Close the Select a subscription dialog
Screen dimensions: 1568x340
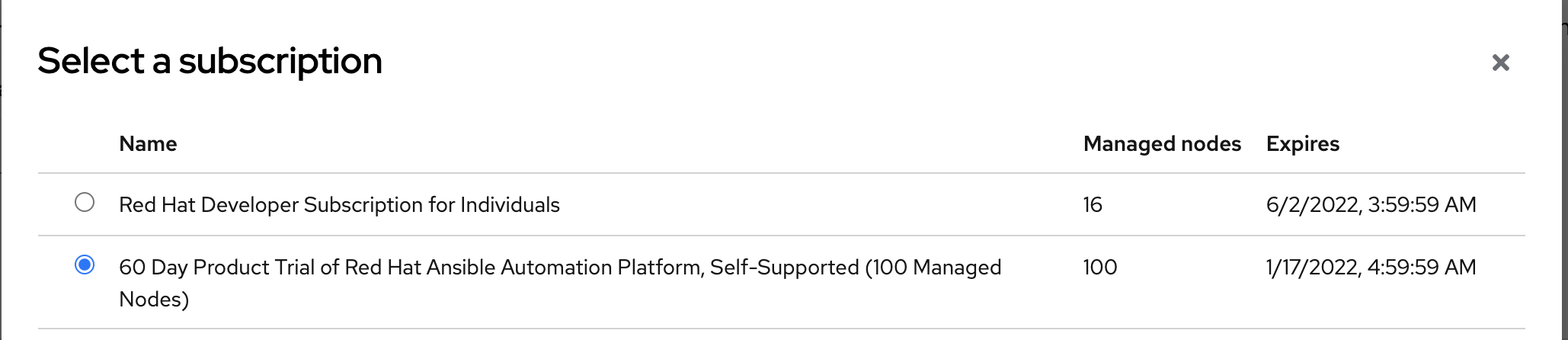pyautogui.click(x=1500, y=63)
